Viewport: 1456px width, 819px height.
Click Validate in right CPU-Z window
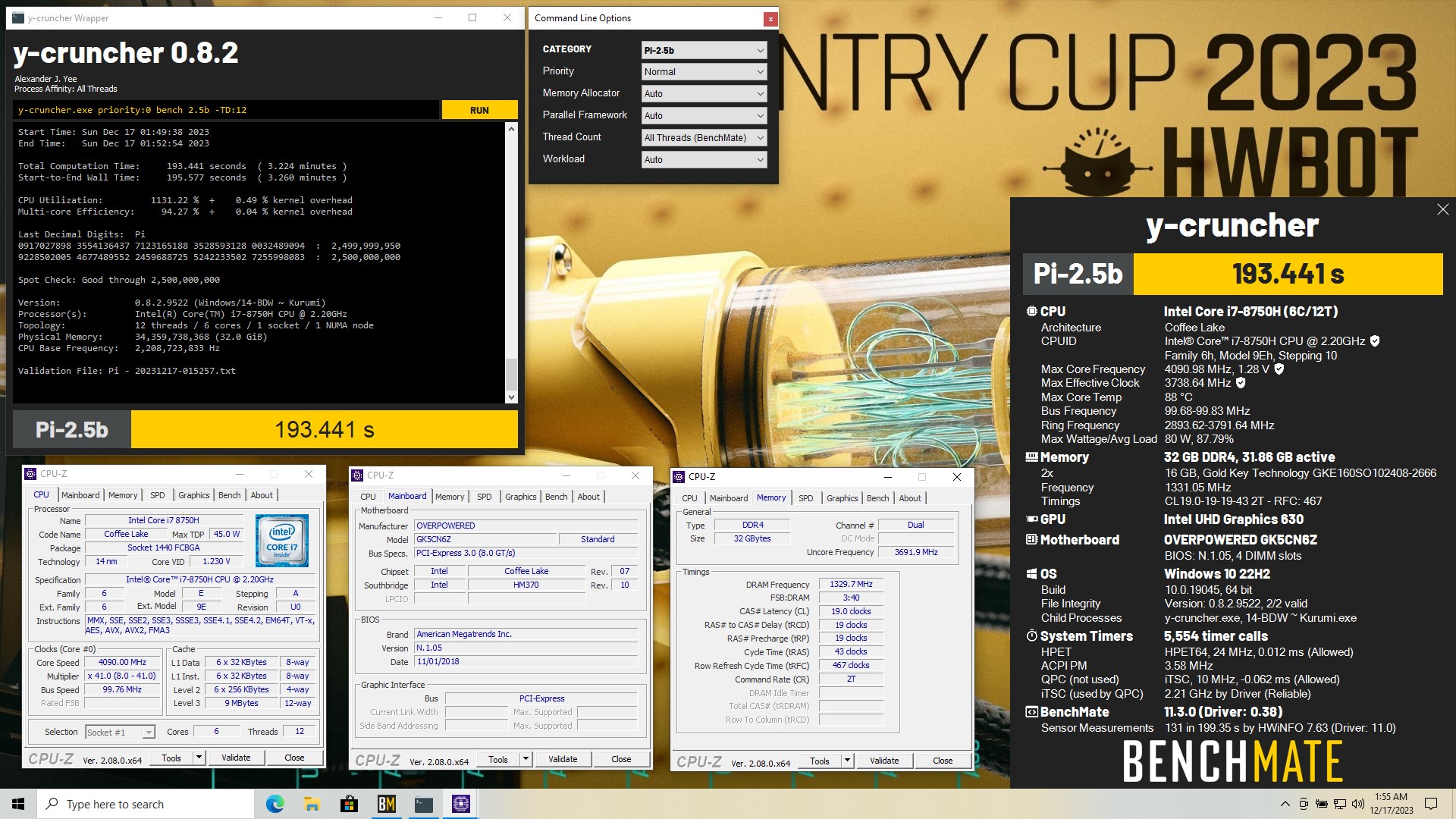coord(884,761)
